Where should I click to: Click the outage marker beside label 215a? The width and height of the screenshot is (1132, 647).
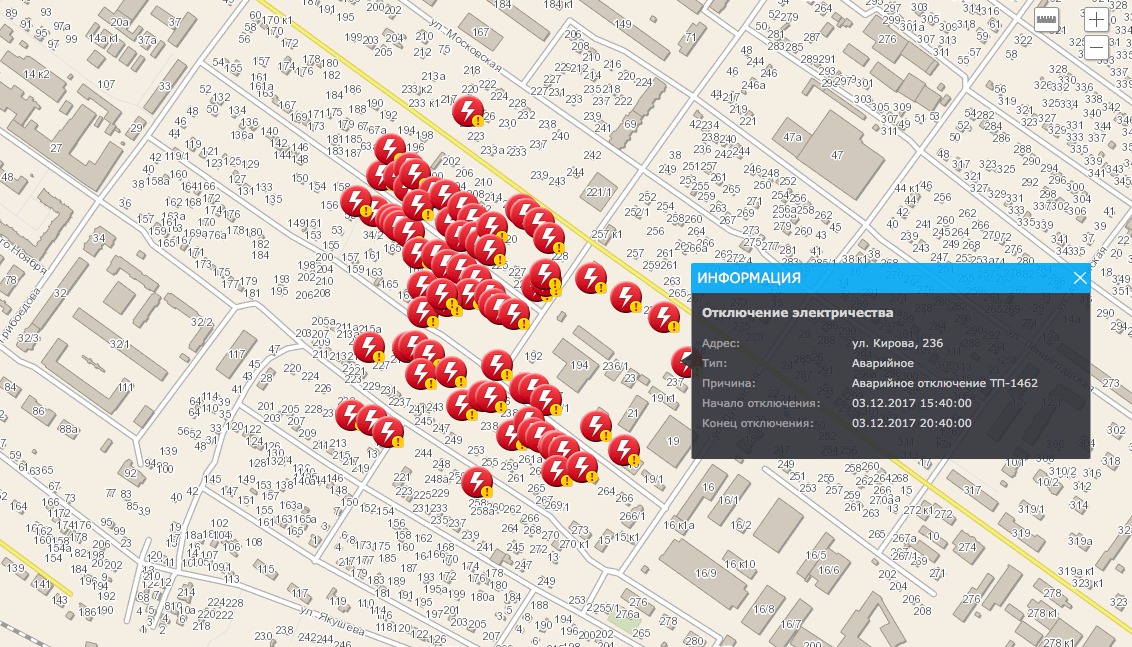click(x=369, y=347)
